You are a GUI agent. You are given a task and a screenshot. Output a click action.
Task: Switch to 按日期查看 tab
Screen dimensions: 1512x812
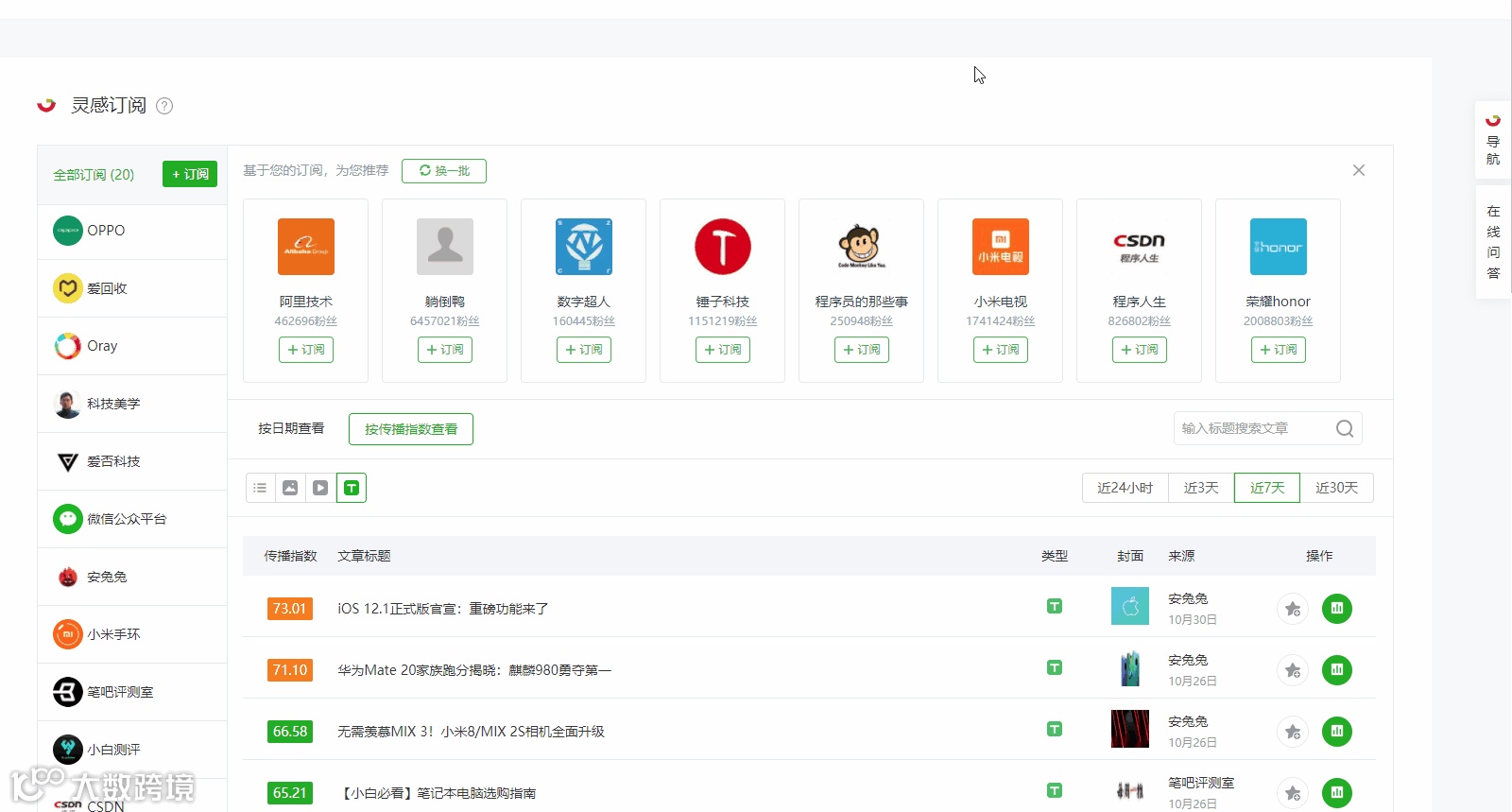(x=291, y=429)
